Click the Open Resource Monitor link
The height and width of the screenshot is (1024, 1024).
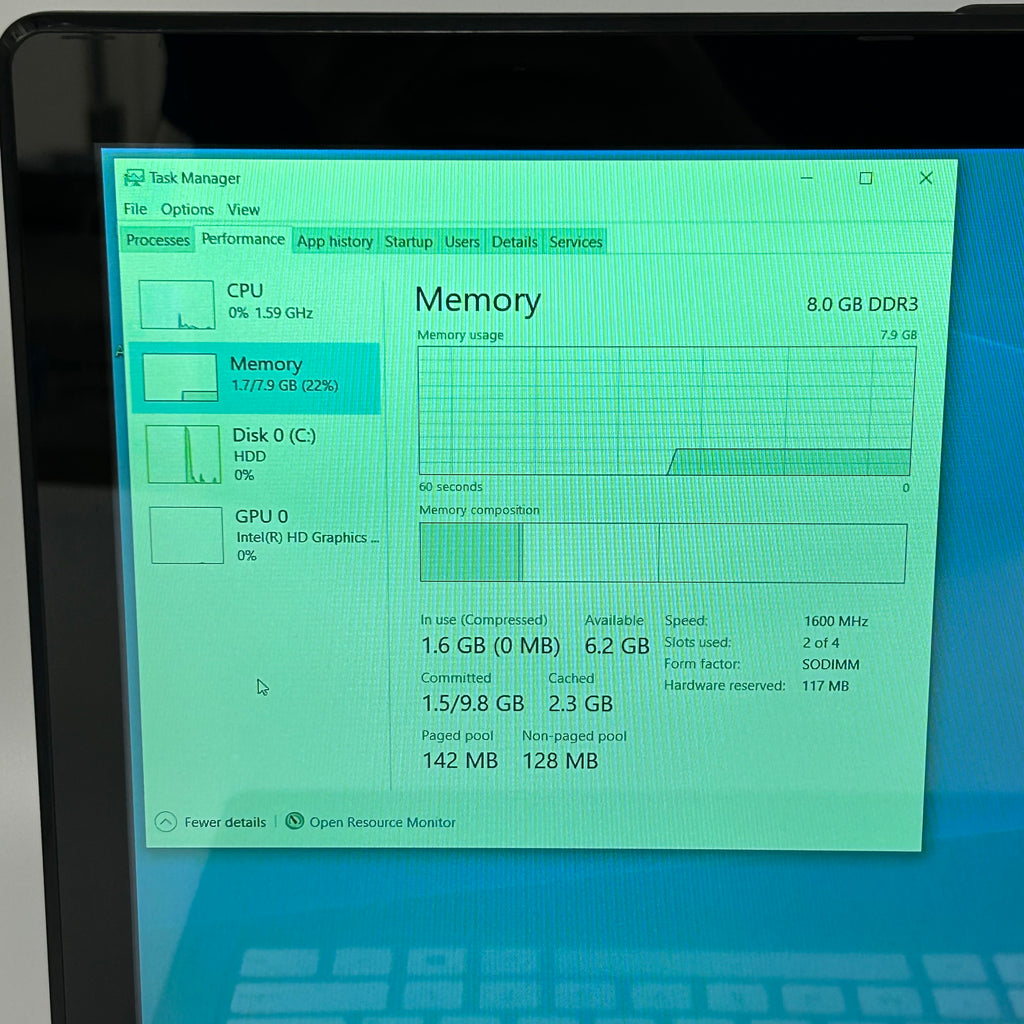(382, 822)
